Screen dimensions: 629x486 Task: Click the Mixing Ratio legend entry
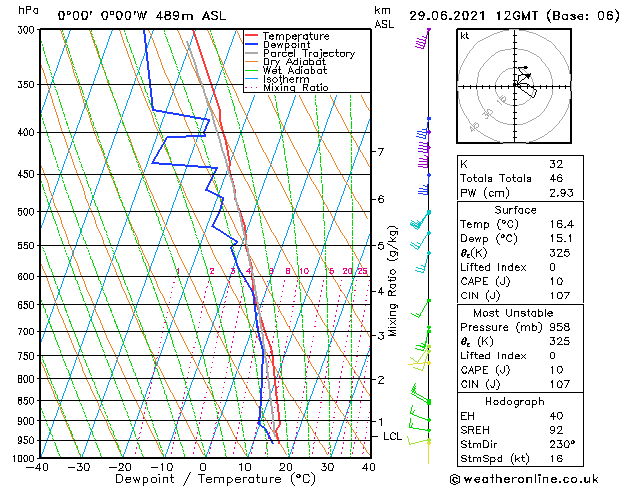pyautogui.click(x=287, y=87)
